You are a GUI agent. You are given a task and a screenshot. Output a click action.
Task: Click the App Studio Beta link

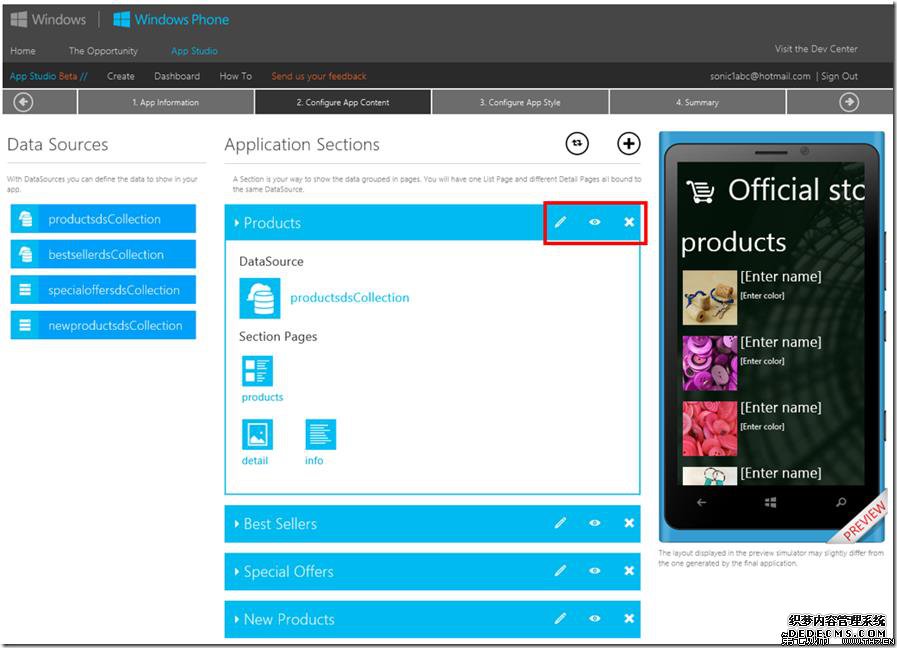pyautogui.click(x=49, y=76)
